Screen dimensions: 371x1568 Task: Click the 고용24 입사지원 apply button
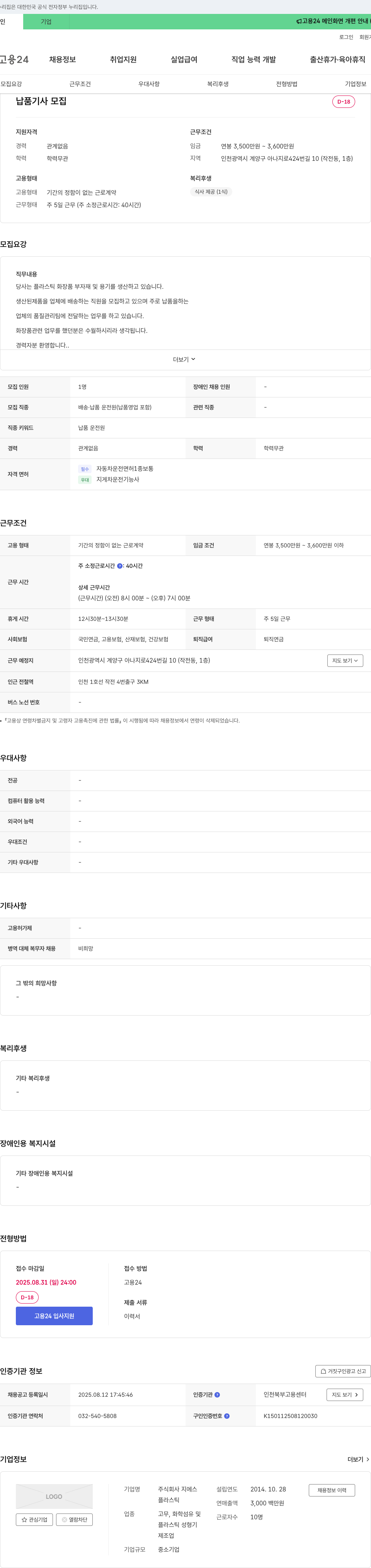tap(54, 1316)
